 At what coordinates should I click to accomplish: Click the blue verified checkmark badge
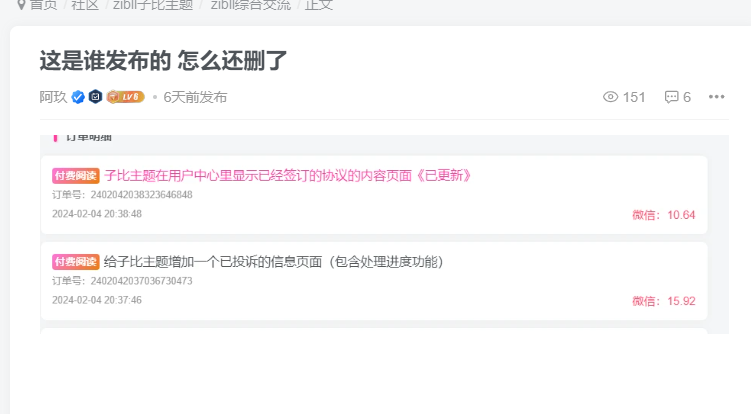tap(78, 97)
